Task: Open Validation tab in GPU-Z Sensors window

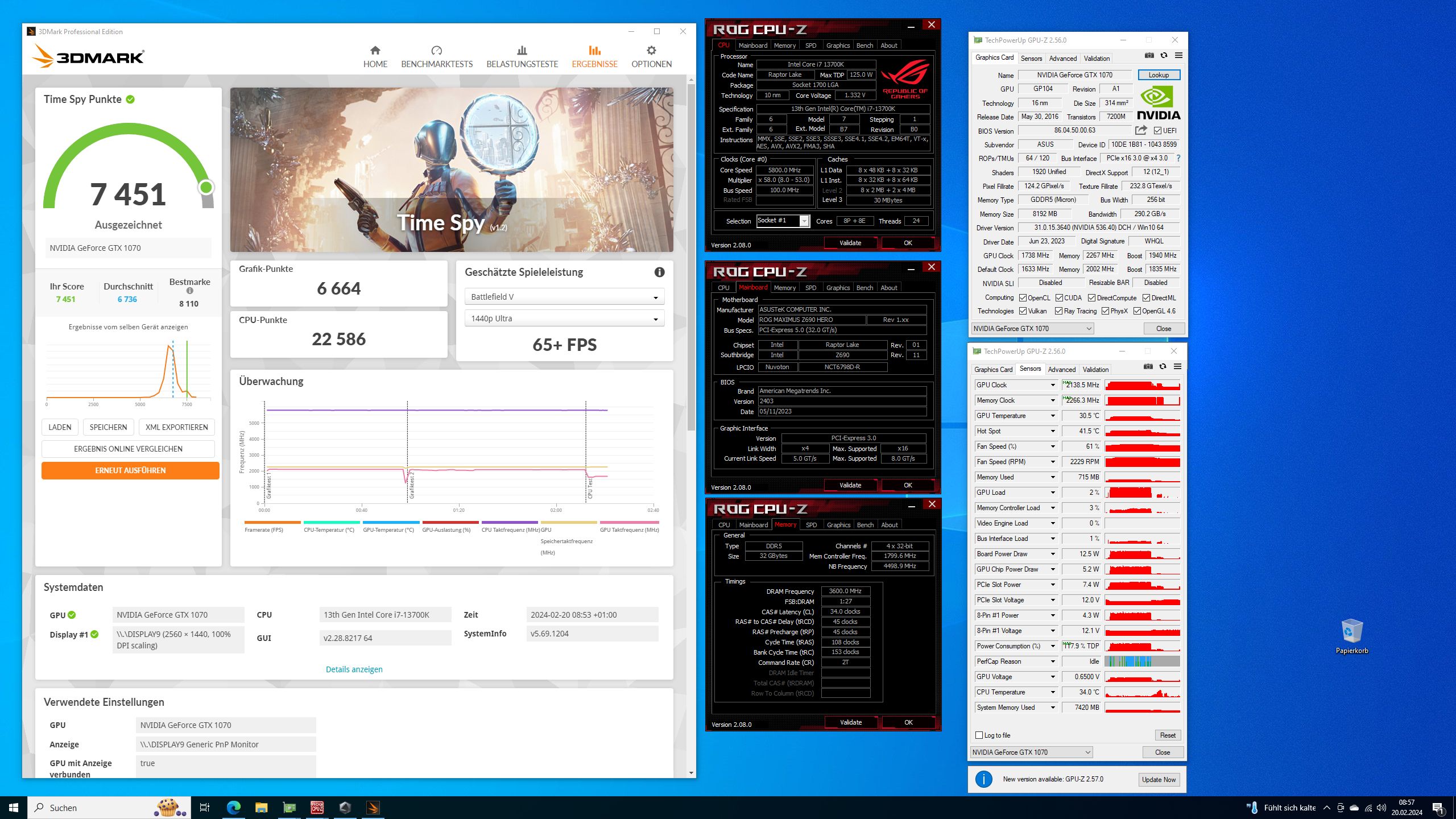Action: point(1095,370)
